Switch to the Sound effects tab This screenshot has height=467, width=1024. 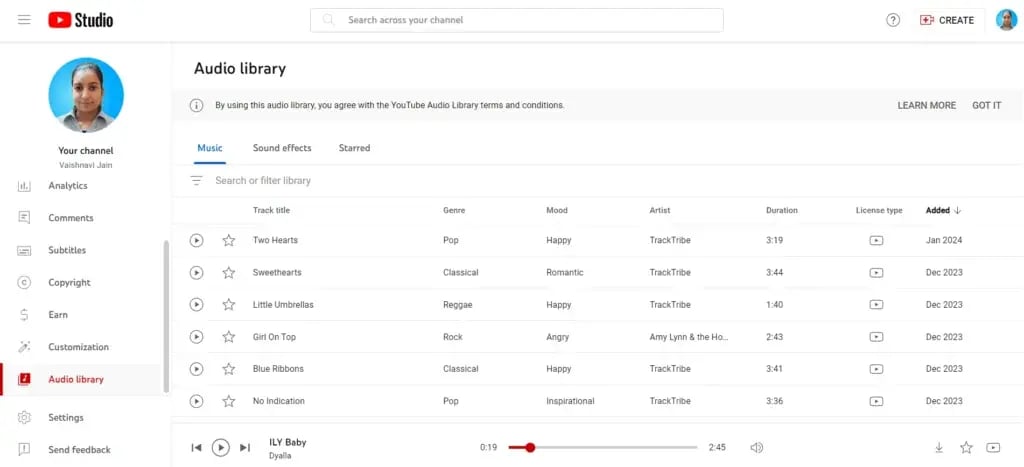(x=282, y=148)
